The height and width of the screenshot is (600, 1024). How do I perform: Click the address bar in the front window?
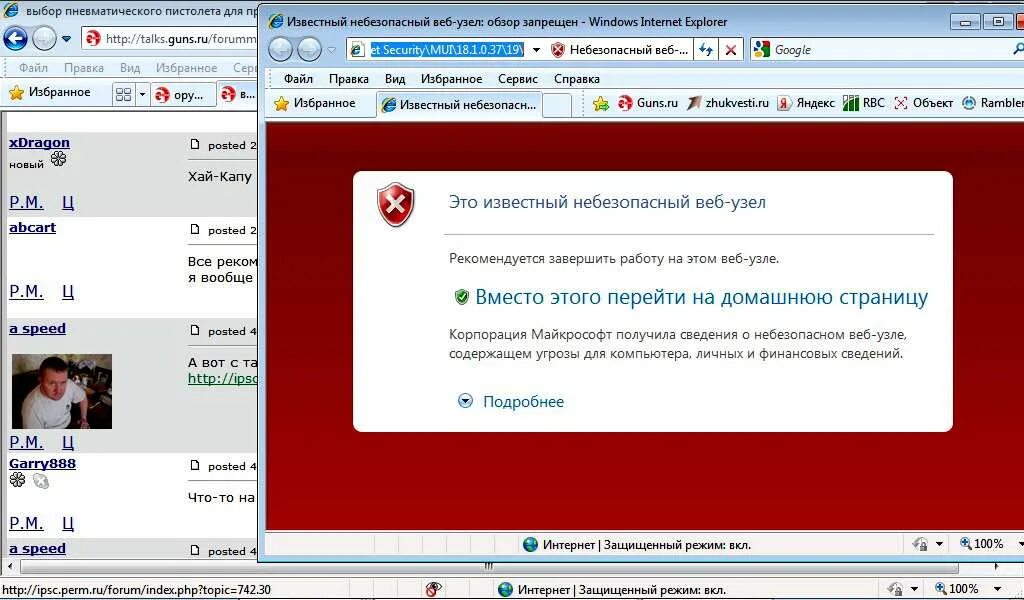pyautogui.click(x=447, y=50)
